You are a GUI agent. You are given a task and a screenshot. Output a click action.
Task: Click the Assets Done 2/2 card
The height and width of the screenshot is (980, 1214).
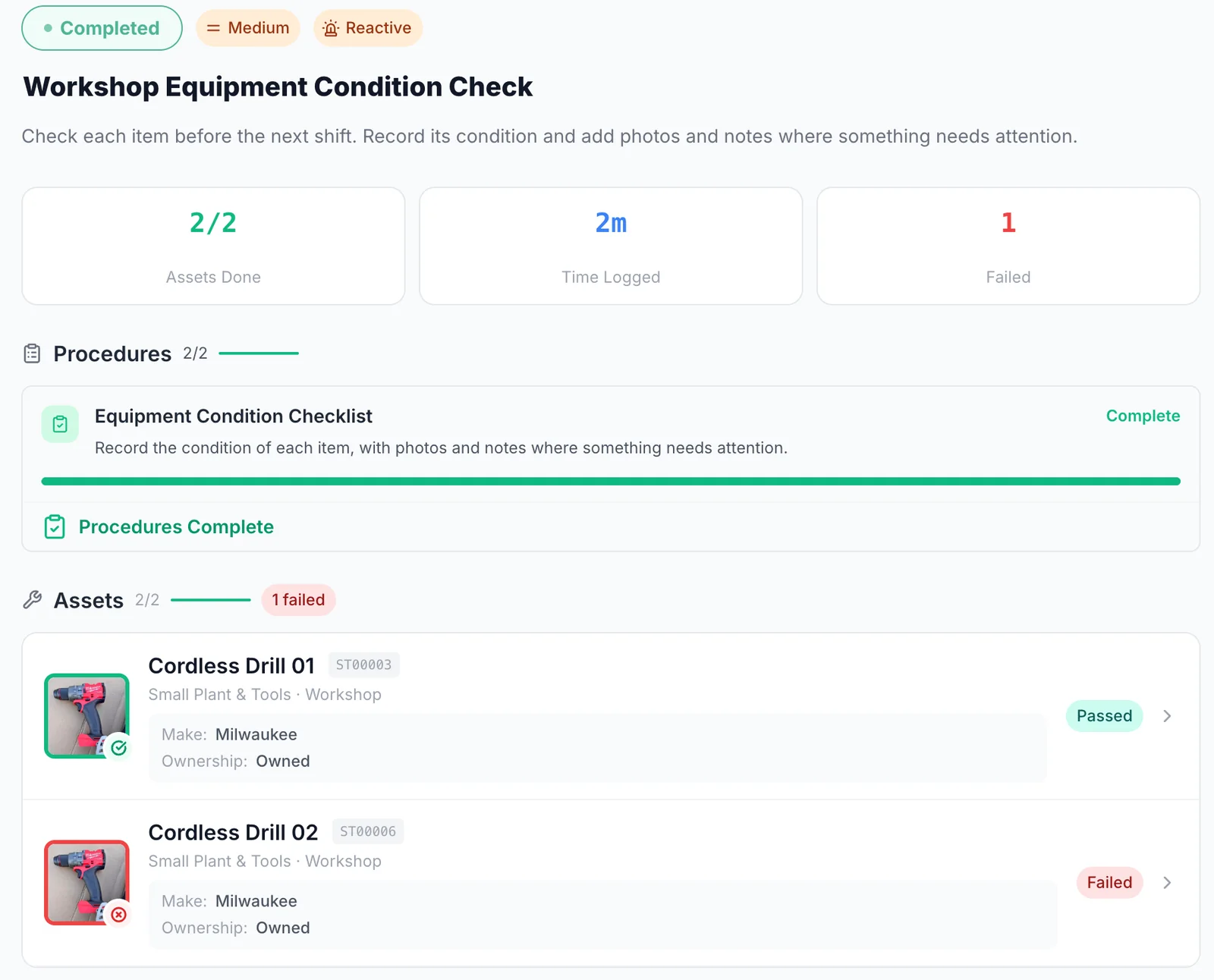click(x=213, y=247)
